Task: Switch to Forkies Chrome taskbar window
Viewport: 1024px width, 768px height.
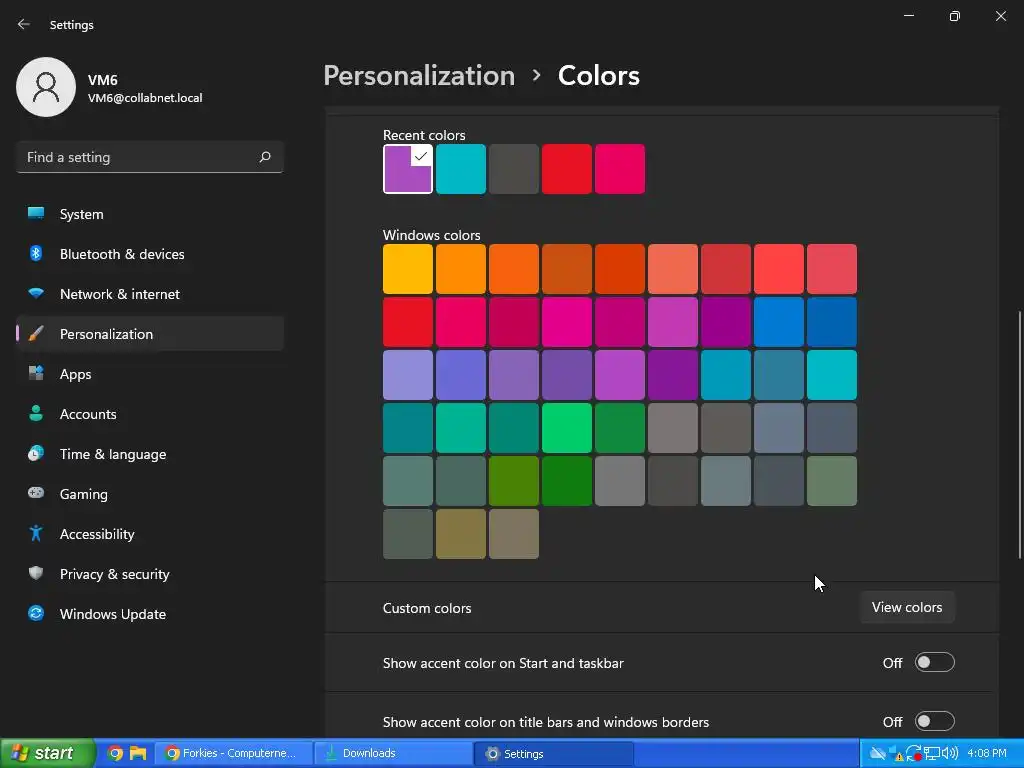Action: [x=233, y=753]
